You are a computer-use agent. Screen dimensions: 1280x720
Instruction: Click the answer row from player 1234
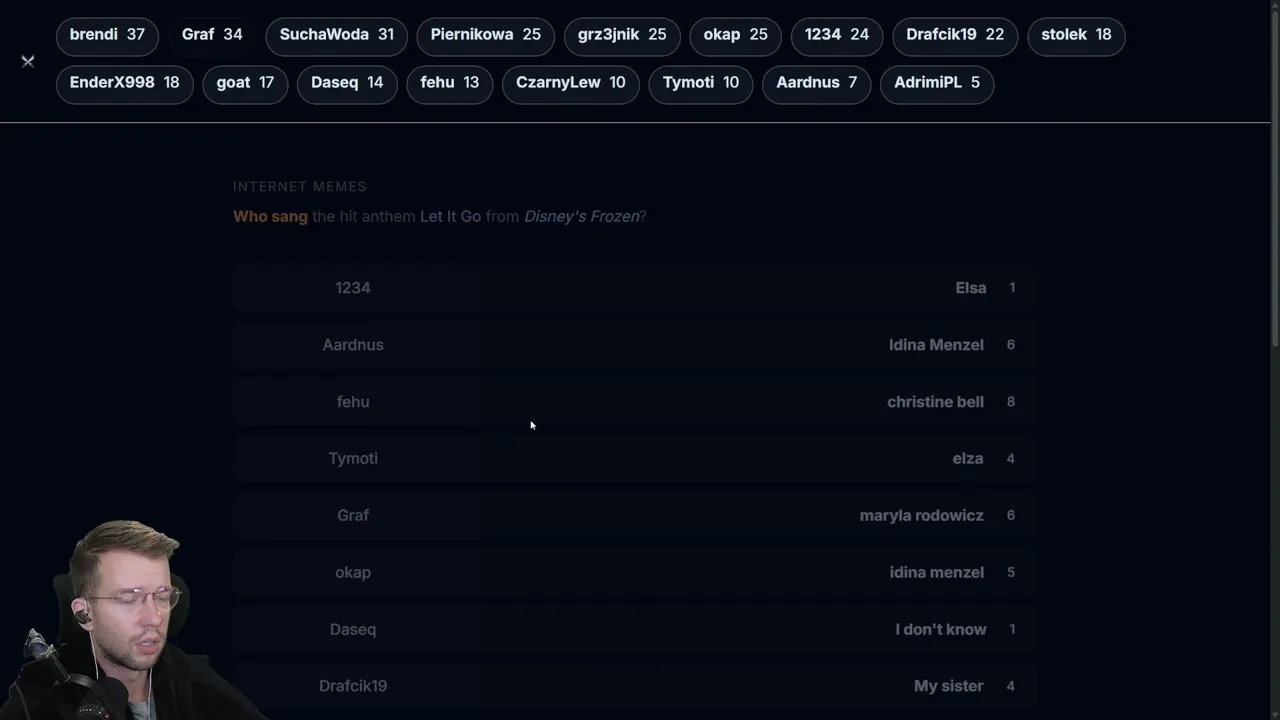point(635,288)
